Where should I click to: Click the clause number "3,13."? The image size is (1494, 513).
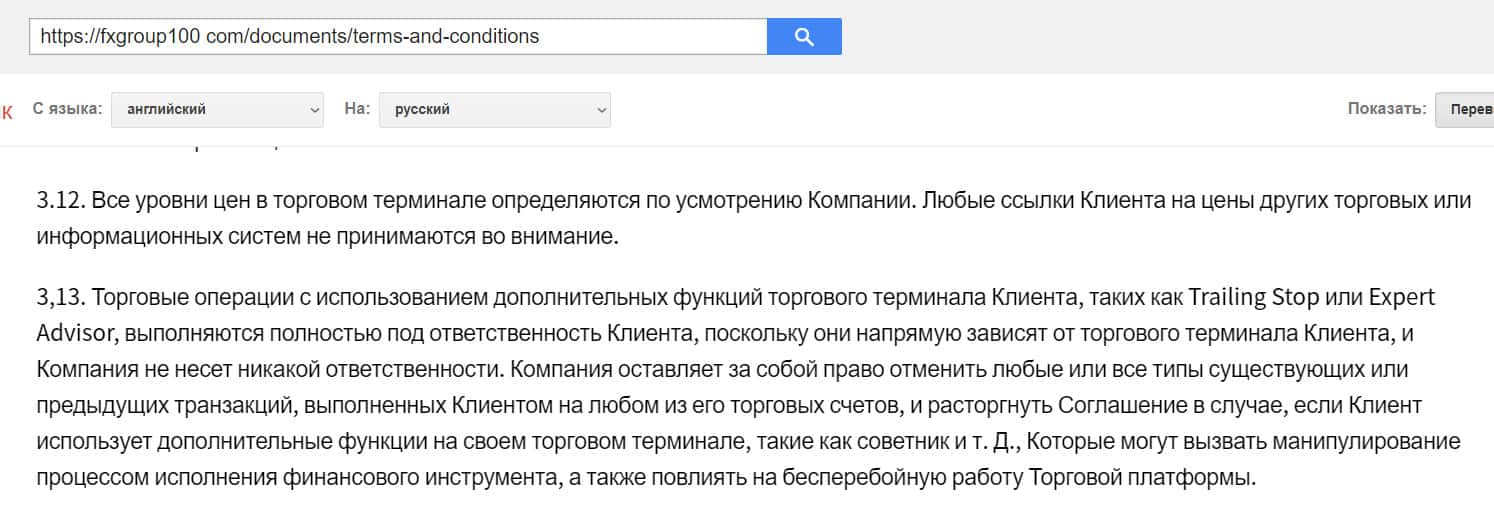click(x=62, y=298)
